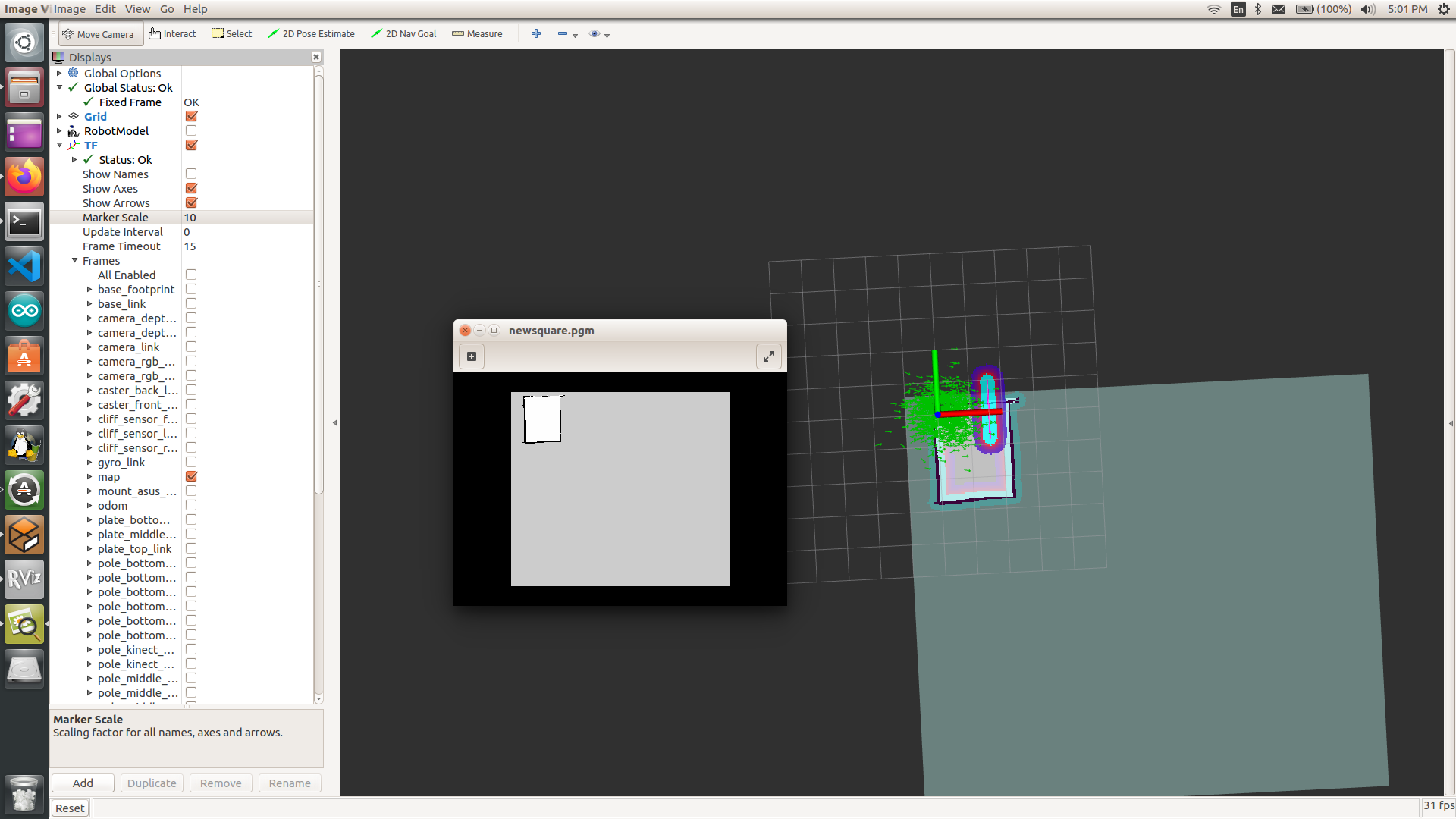1456x819 pixels.
Task: Uncheck Show Axes checkbox
Action: (x=191, y=189)
